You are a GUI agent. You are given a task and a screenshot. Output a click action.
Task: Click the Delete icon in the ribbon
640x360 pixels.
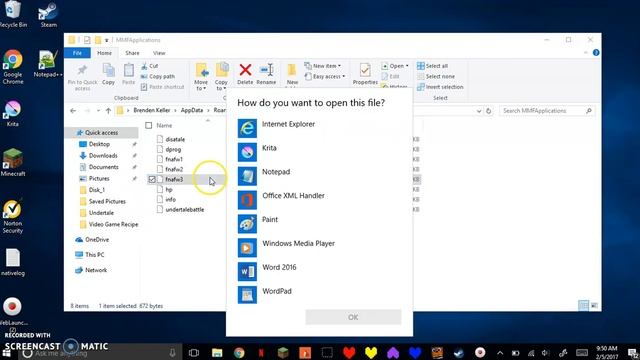point(245,74)
